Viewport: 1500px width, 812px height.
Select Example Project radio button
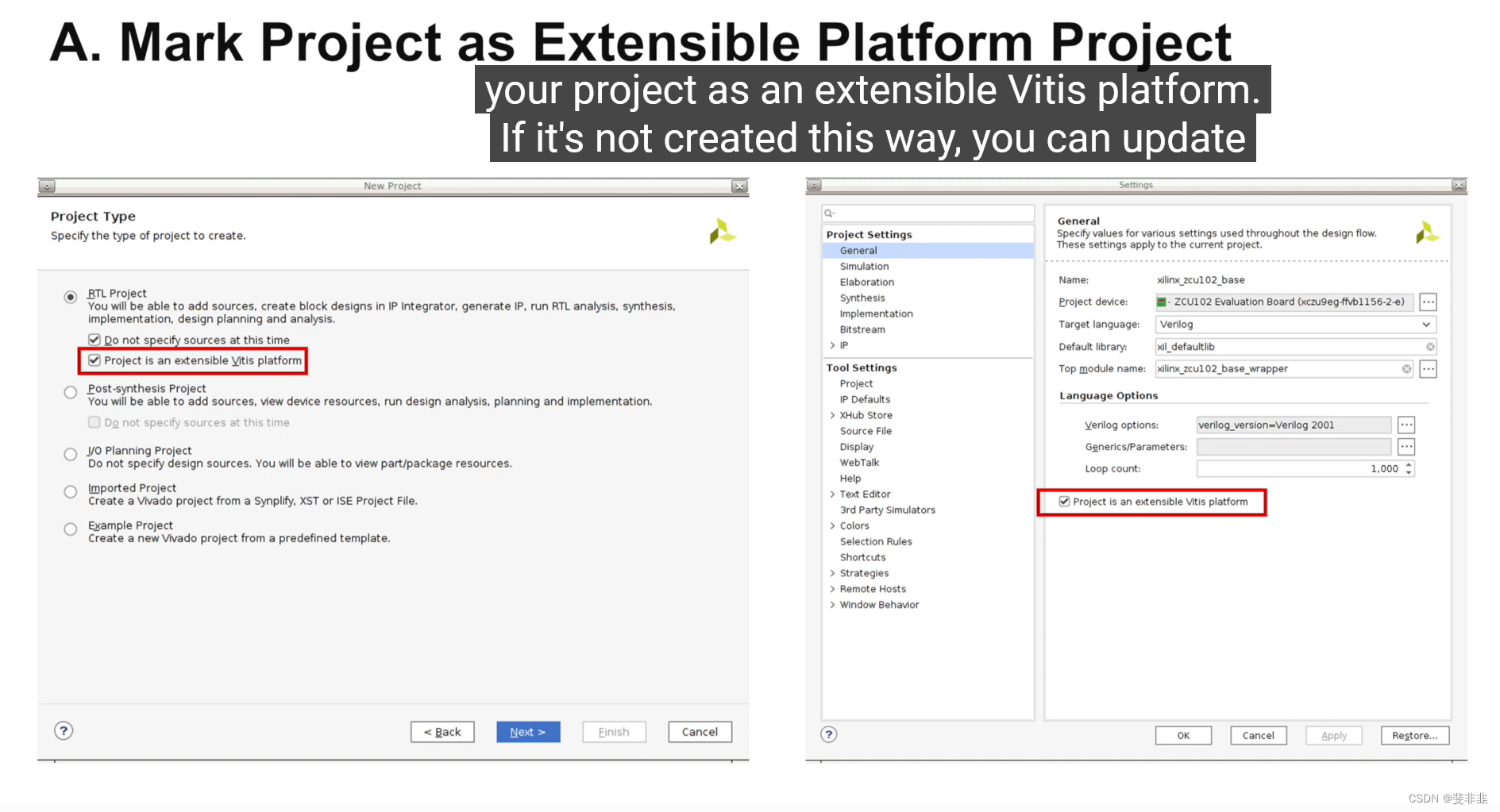tap(71, 529)
